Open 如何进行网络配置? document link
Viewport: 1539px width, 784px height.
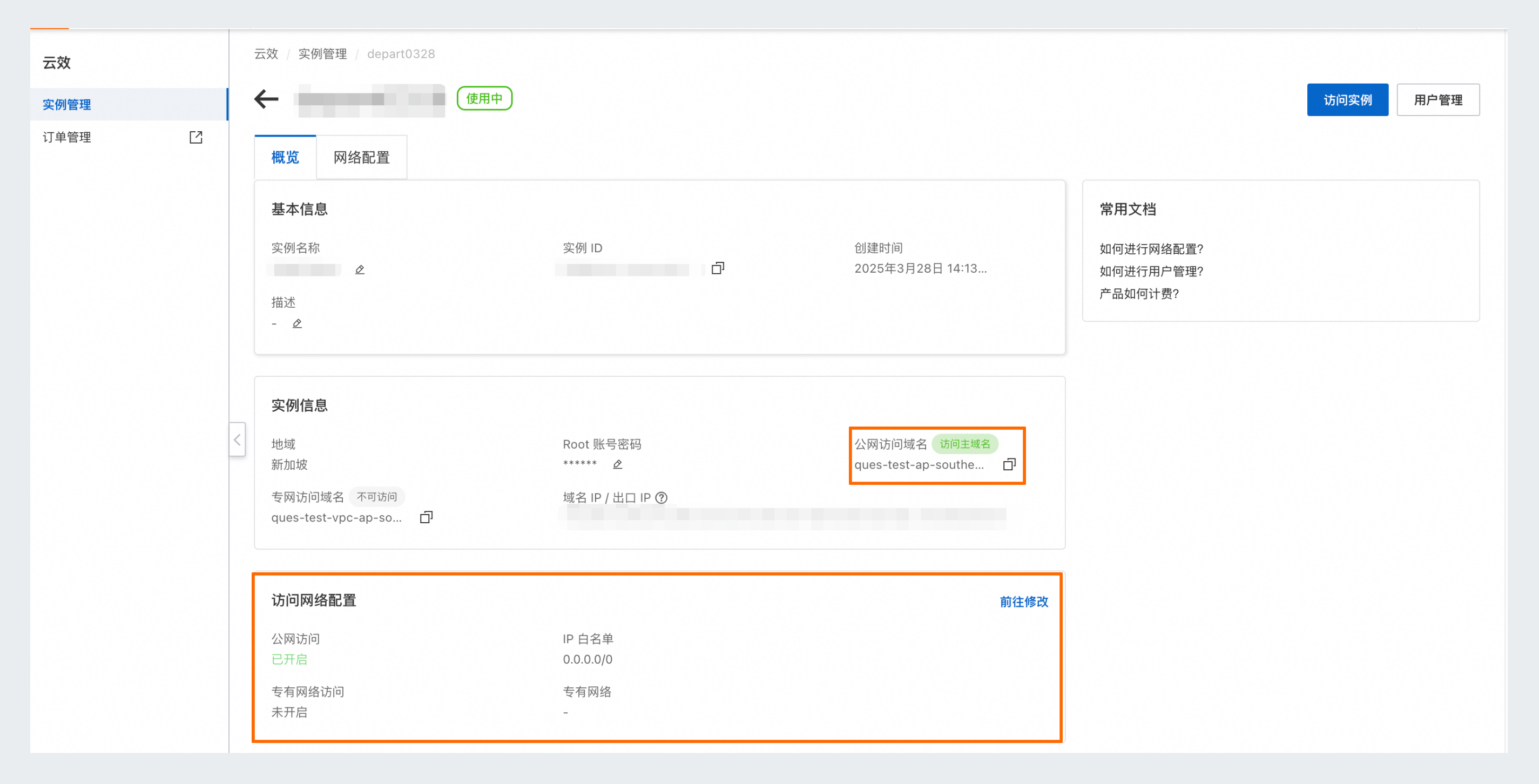(x=1151, y=248)
